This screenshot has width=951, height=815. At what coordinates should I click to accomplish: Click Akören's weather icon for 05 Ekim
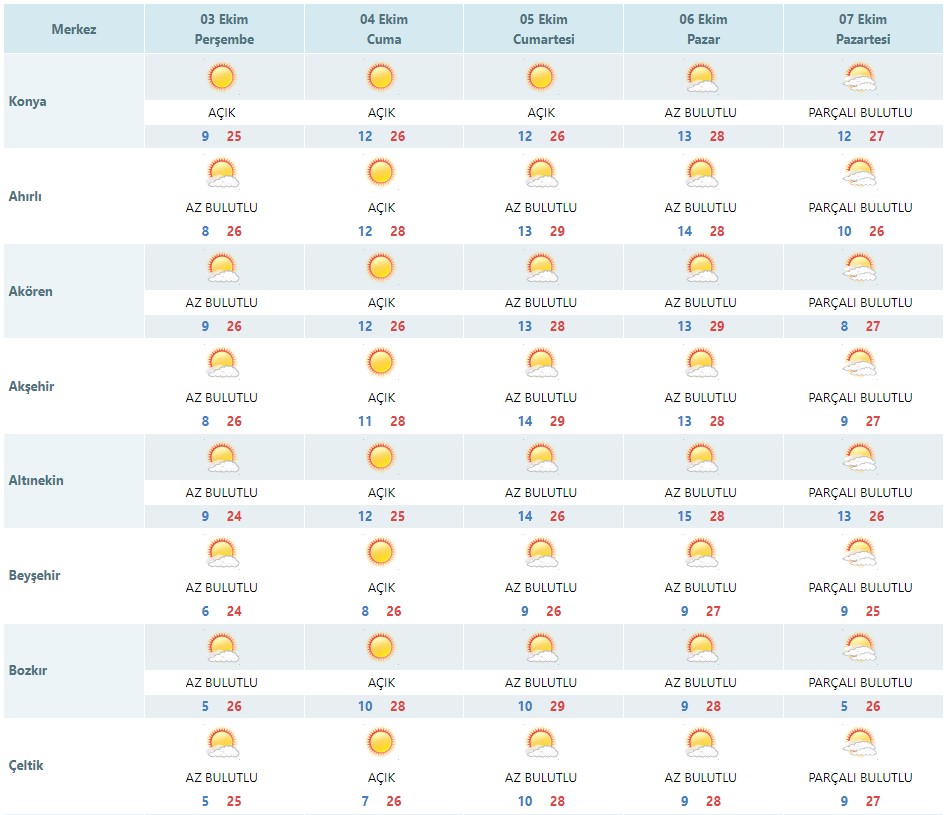[x=541, y=267]
